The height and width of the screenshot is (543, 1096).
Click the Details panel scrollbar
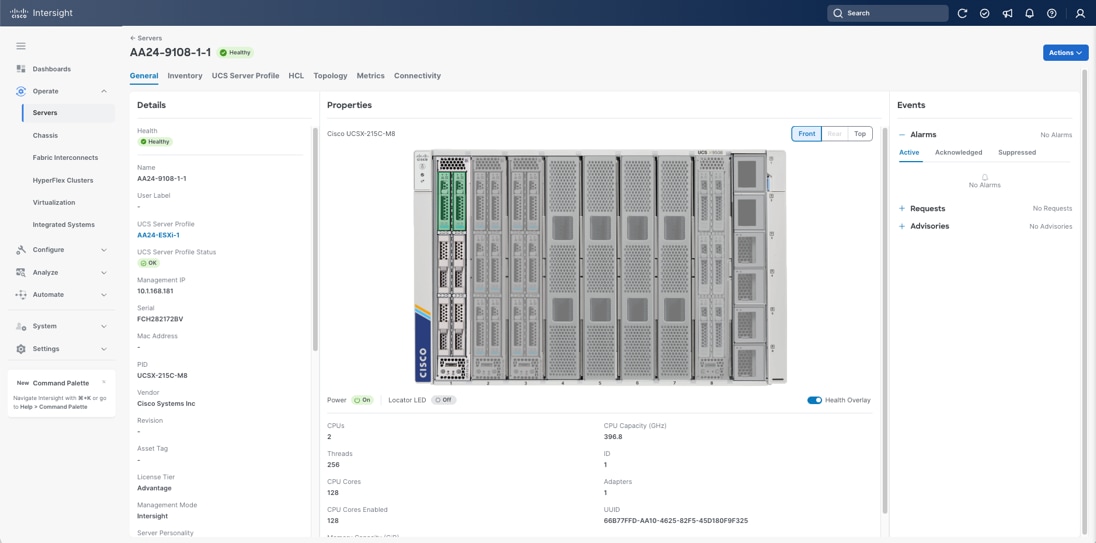(x=315, y=240)
